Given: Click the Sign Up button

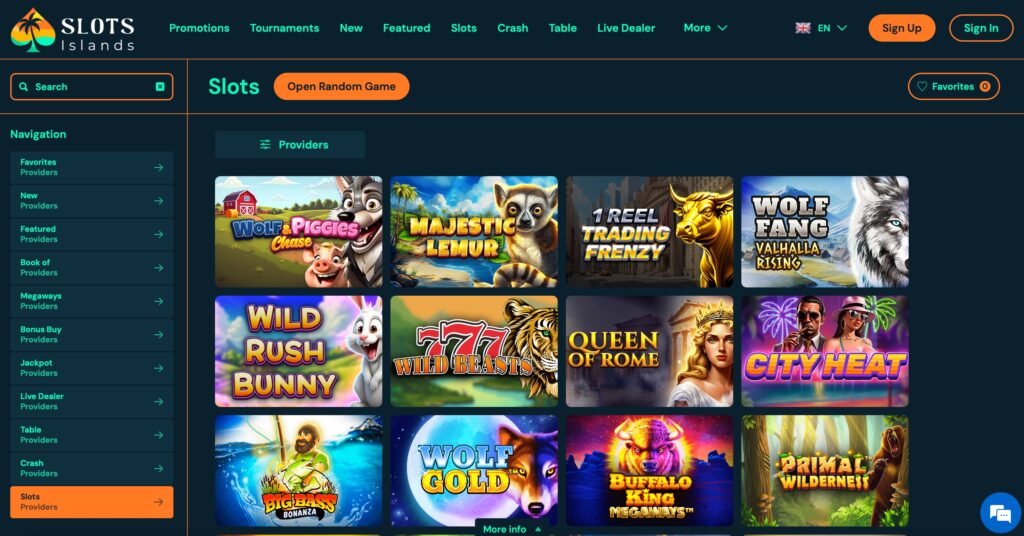Looking at the screenshot, I should (x=901, y=28).
